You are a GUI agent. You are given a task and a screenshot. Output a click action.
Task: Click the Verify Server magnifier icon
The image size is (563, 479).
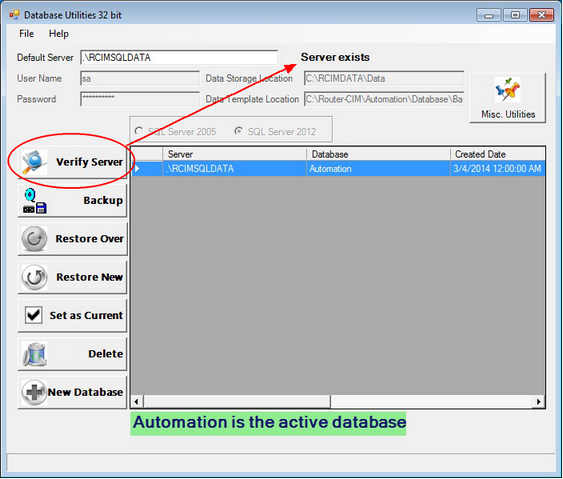click(34, 162)
